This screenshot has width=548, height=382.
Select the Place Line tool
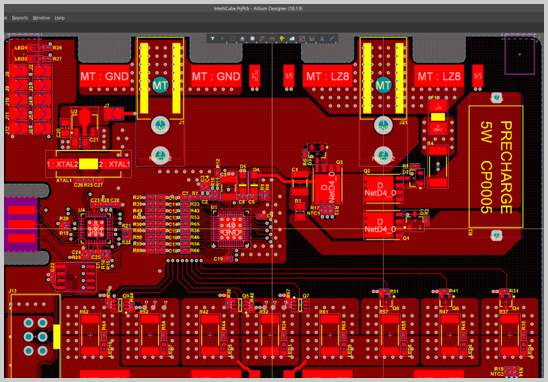point(332,39)
